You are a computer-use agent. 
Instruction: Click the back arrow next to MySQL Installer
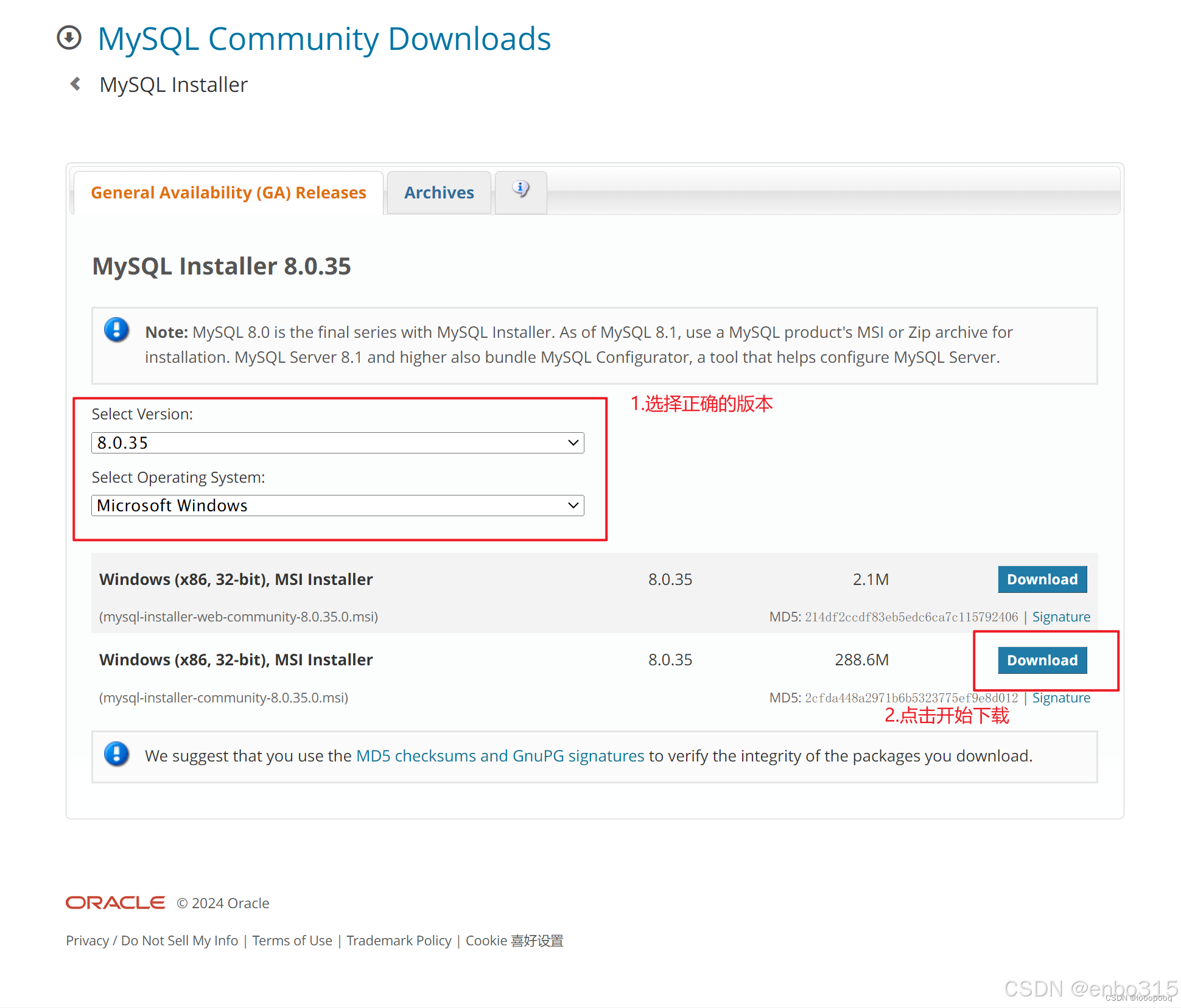point(75,84)
